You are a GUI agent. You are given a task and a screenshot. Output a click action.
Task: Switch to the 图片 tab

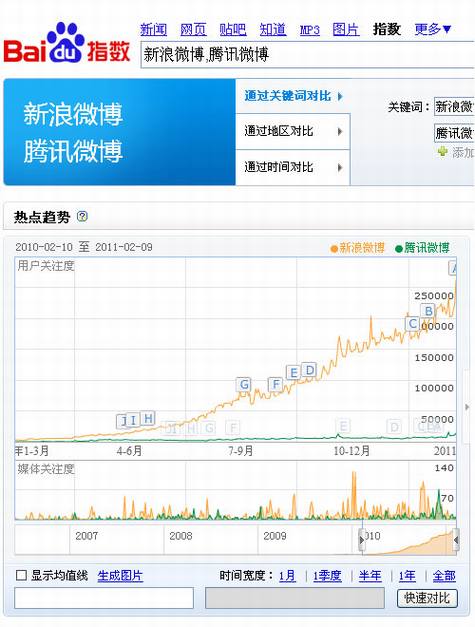[346, 30]
